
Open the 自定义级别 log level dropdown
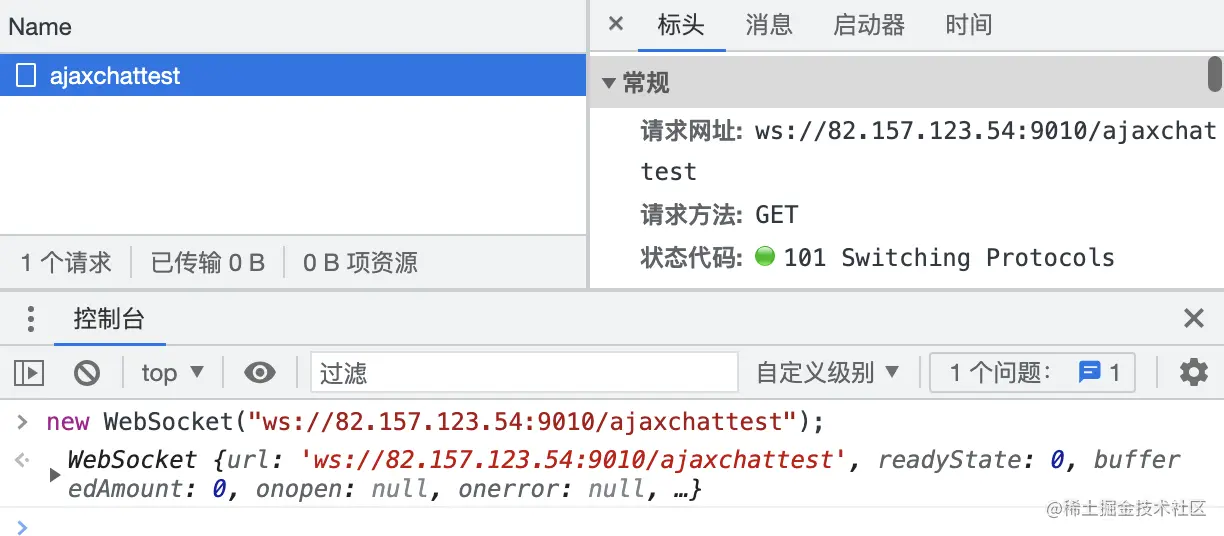[827, 373]
